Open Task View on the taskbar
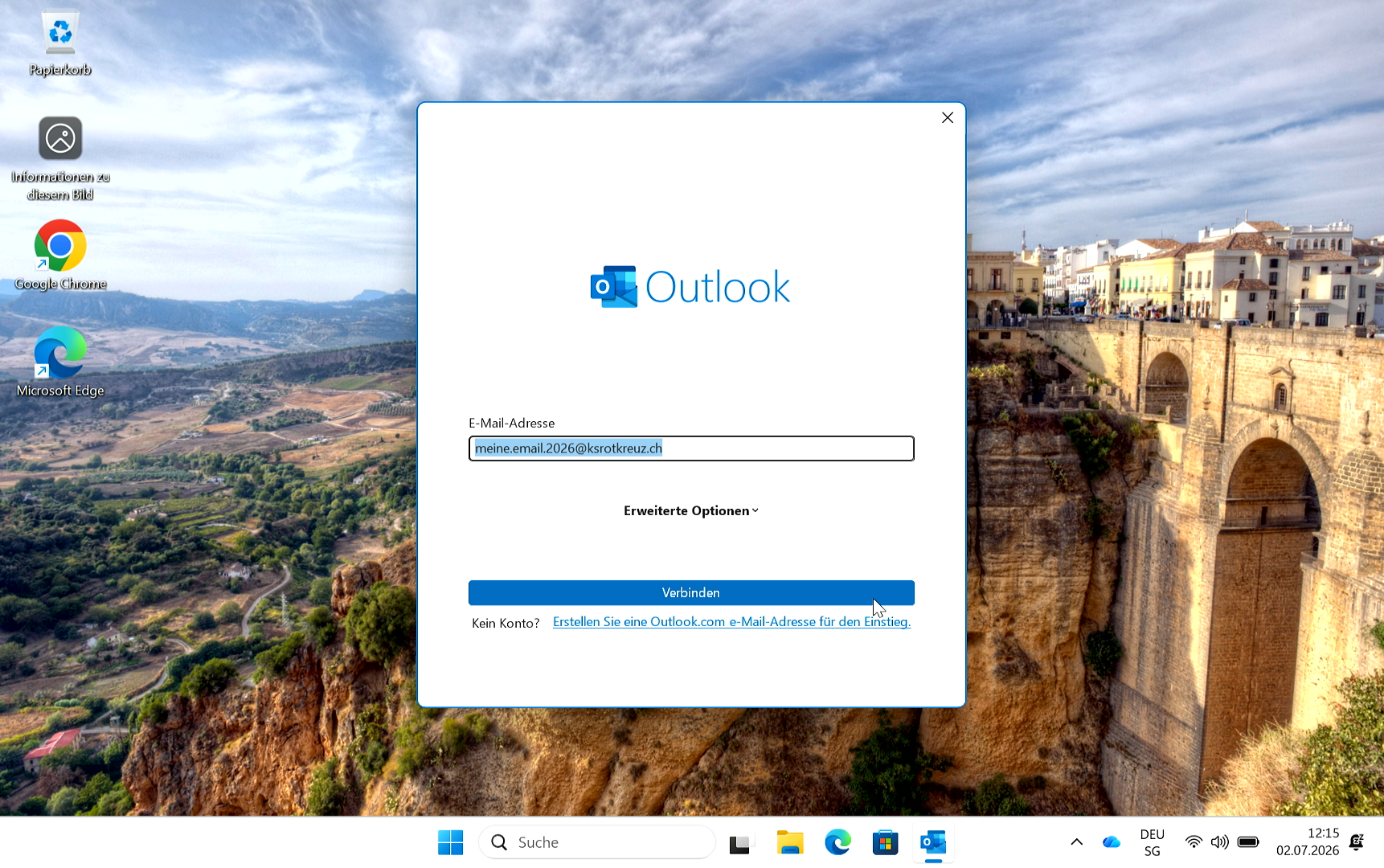 tap(739, 843)
